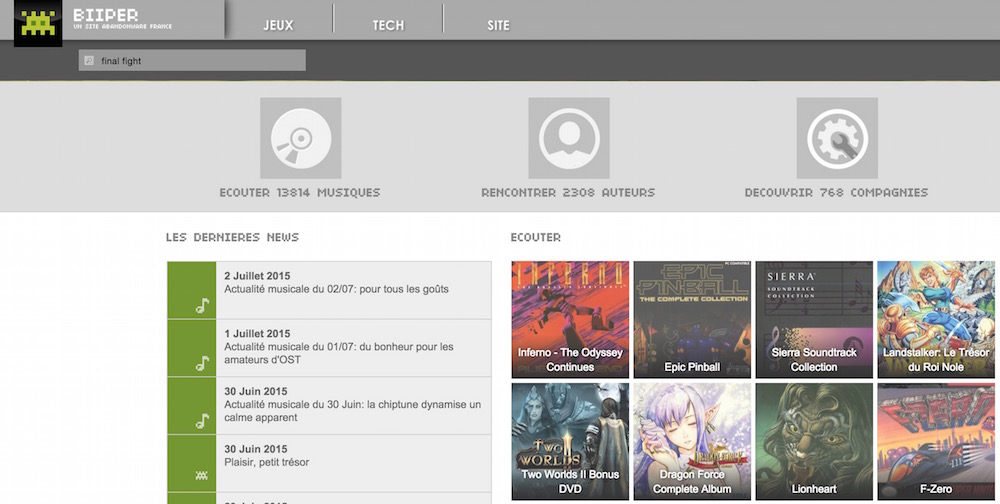
Task: Open the Rencontrer 2308 auteurs link
Action: click(x=568, y=192)
